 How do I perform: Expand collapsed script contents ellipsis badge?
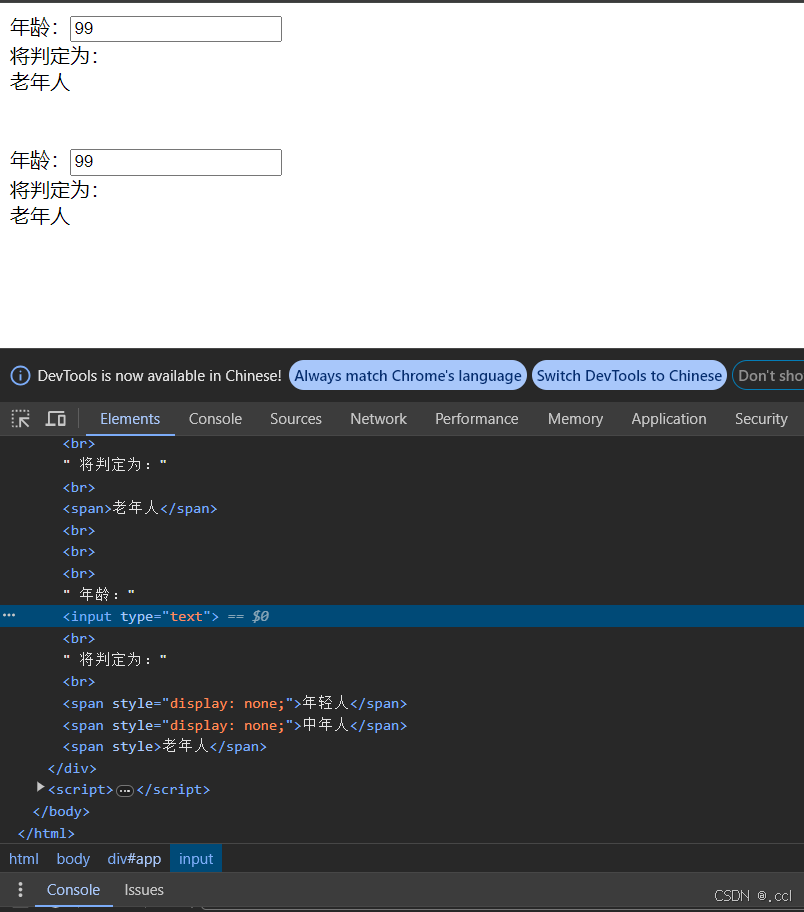(124, 790)
